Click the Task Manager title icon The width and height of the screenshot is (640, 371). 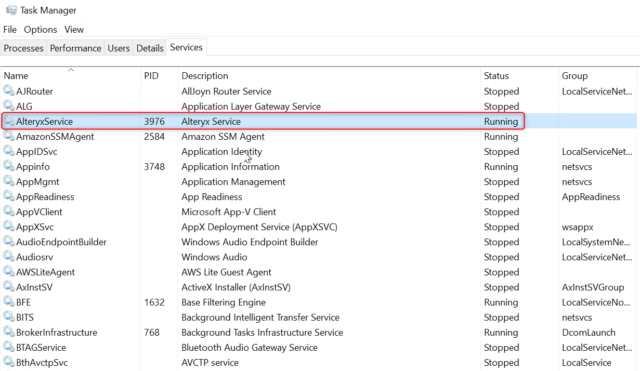tap(11, 10)
